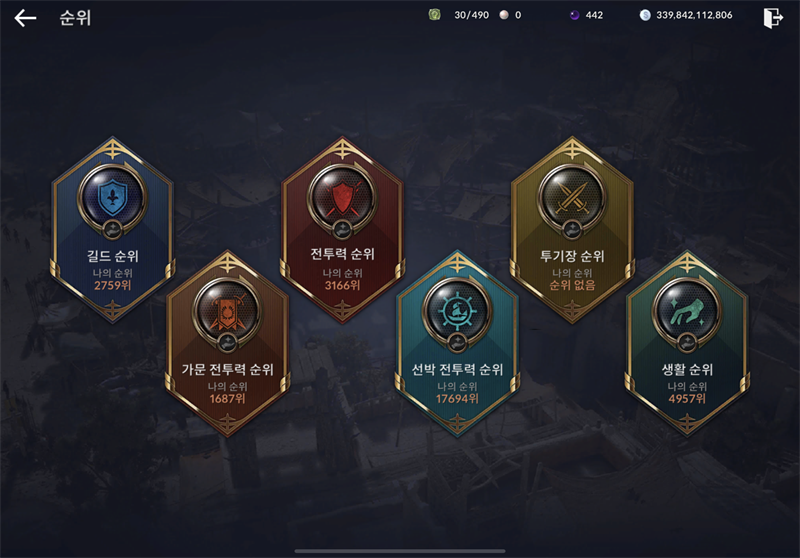Select the 선박 전투력 순위 card label
The image size is (800, 558).
click(x=457, y=369)
